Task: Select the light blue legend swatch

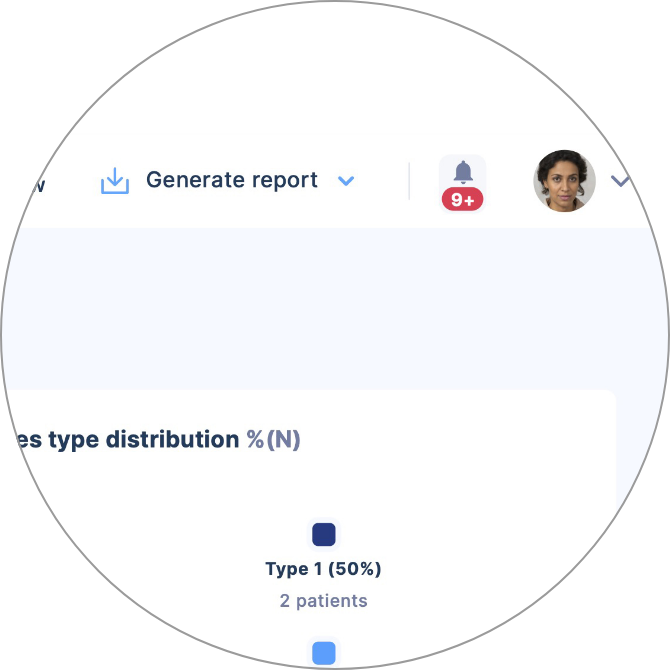Action: tap(324, 653)
